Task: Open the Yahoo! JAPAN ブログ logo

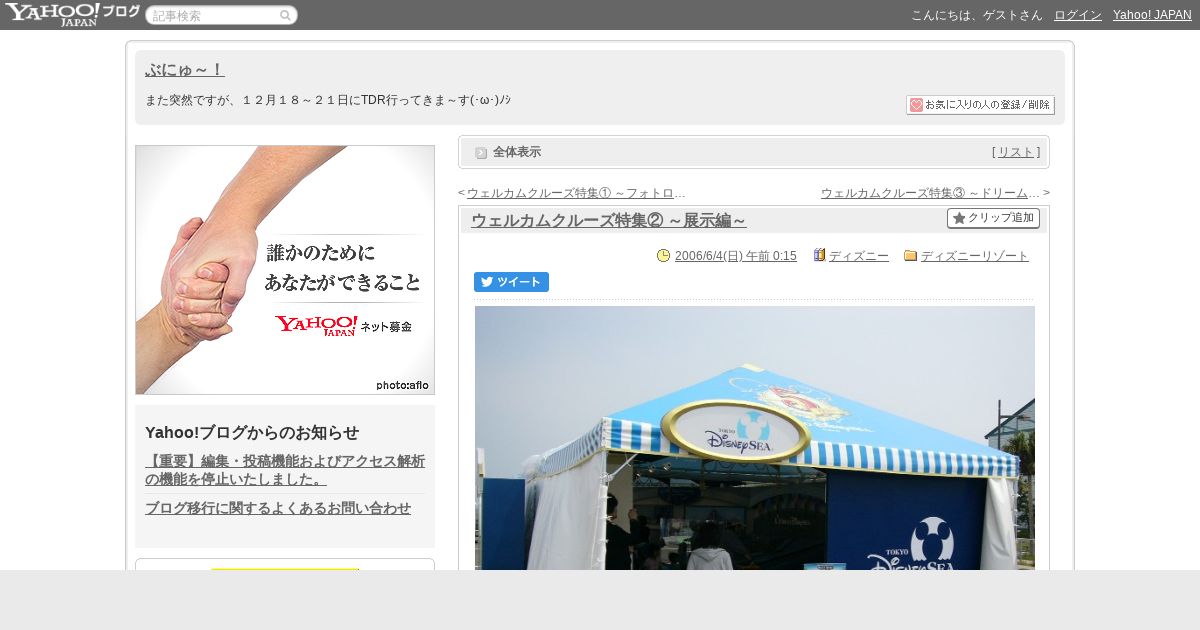Action: [x=72, y=14]
